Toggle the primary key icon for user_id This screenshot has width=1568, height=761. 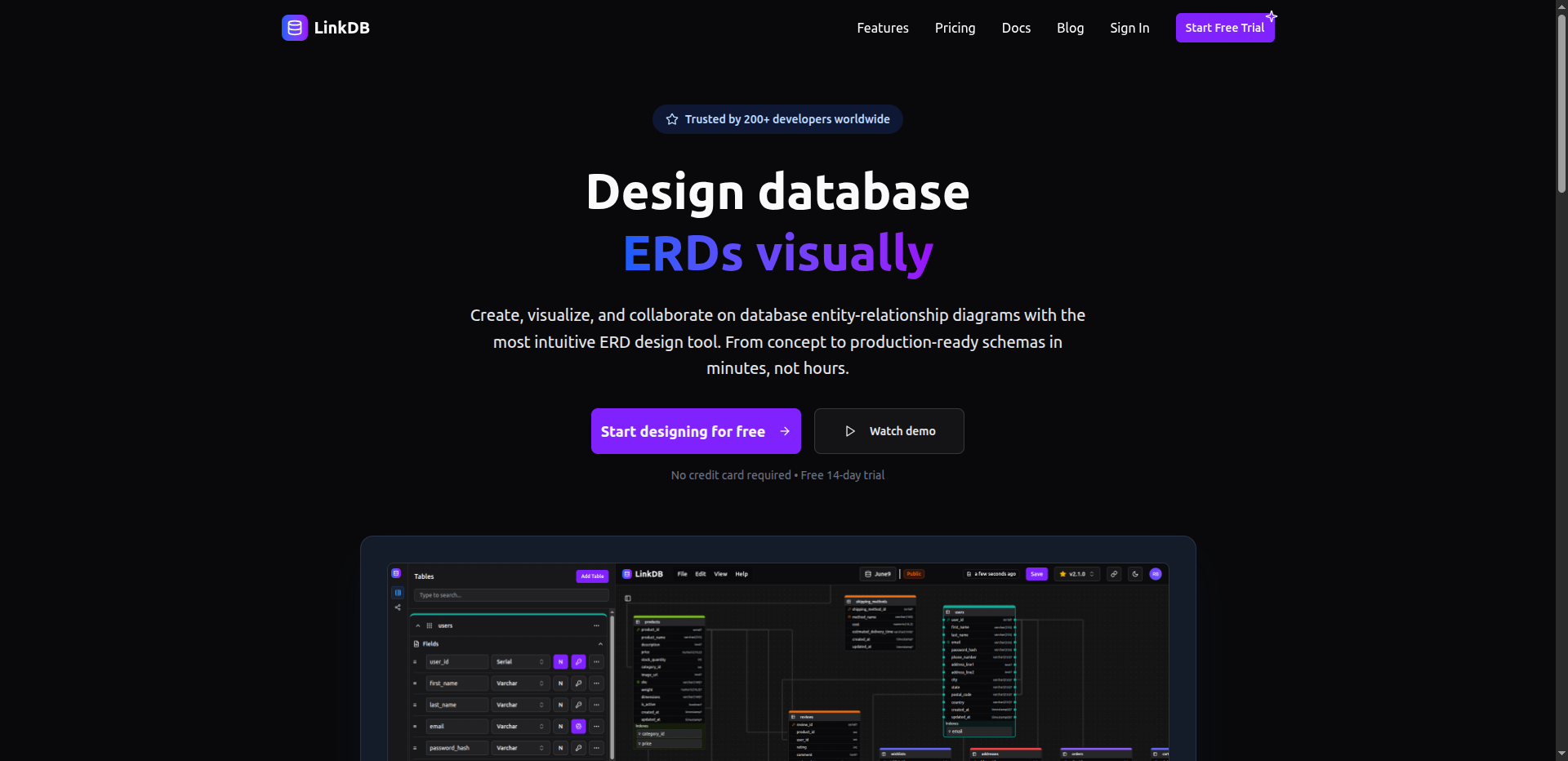(x=578, y=662)
